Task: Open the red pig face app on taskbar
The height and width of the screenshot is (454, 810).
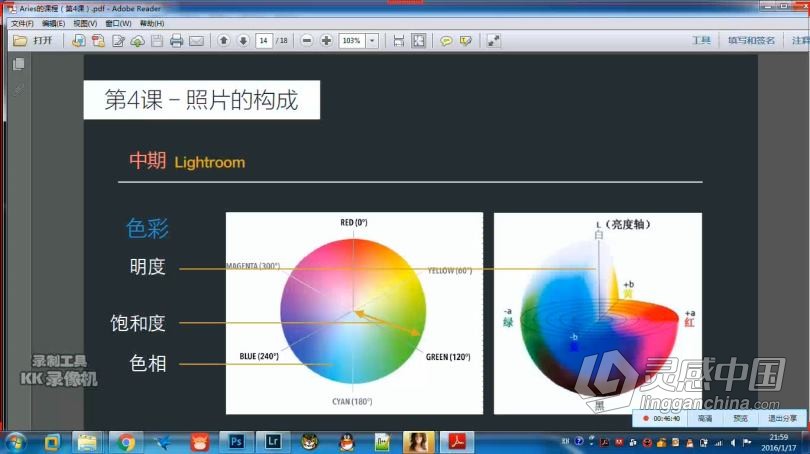Action: tap(199, 443)
